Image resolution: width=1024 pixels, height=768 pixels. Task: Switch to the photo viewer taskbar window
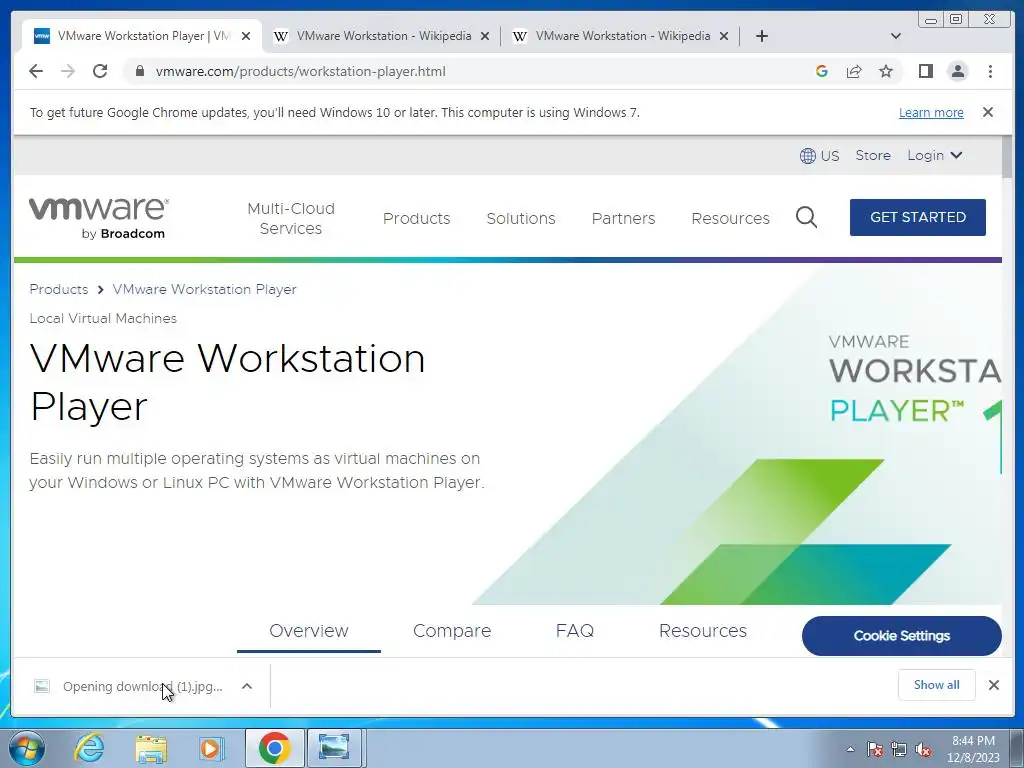tap(334, 748)
